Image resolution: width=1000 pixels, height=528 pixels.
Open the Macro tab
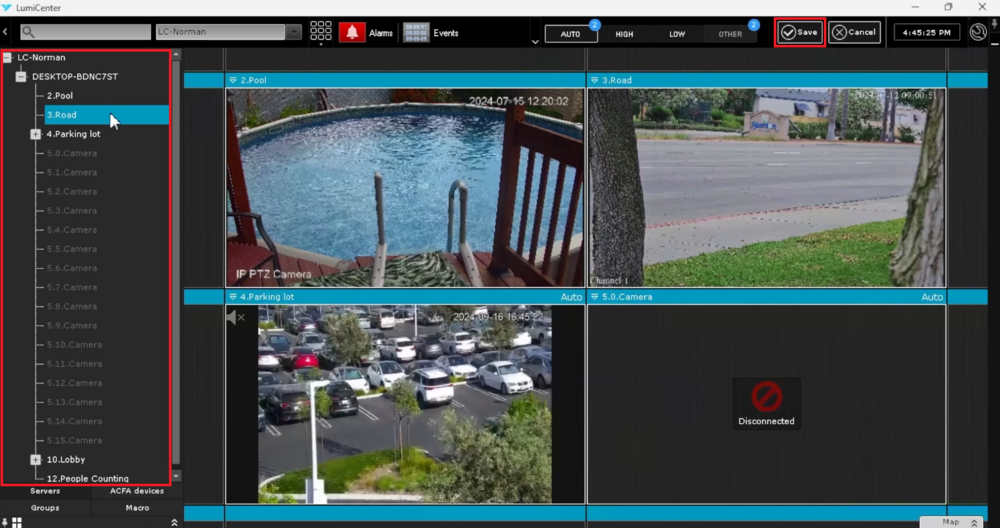(x=136, y=508)
